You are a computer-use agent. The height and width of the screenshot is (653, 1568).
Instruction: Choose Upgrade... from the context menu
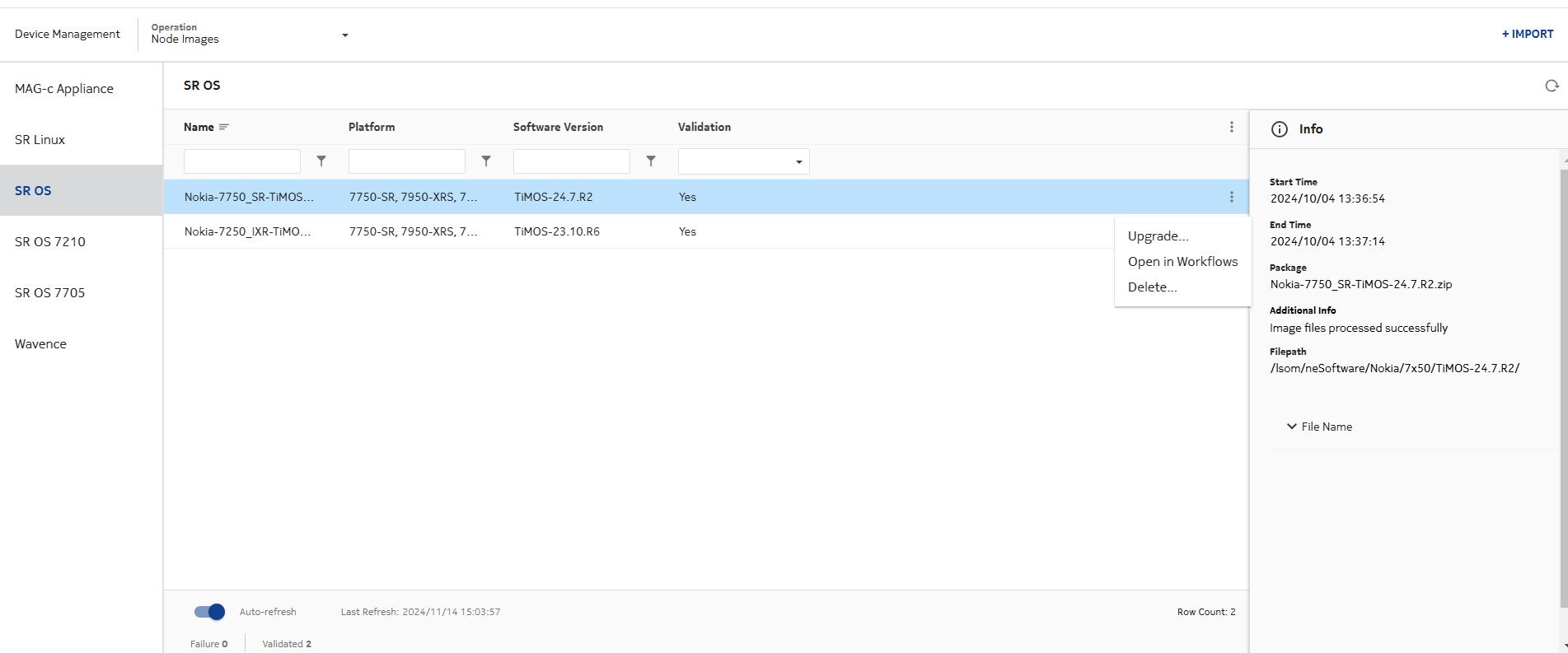(1158, 236)
